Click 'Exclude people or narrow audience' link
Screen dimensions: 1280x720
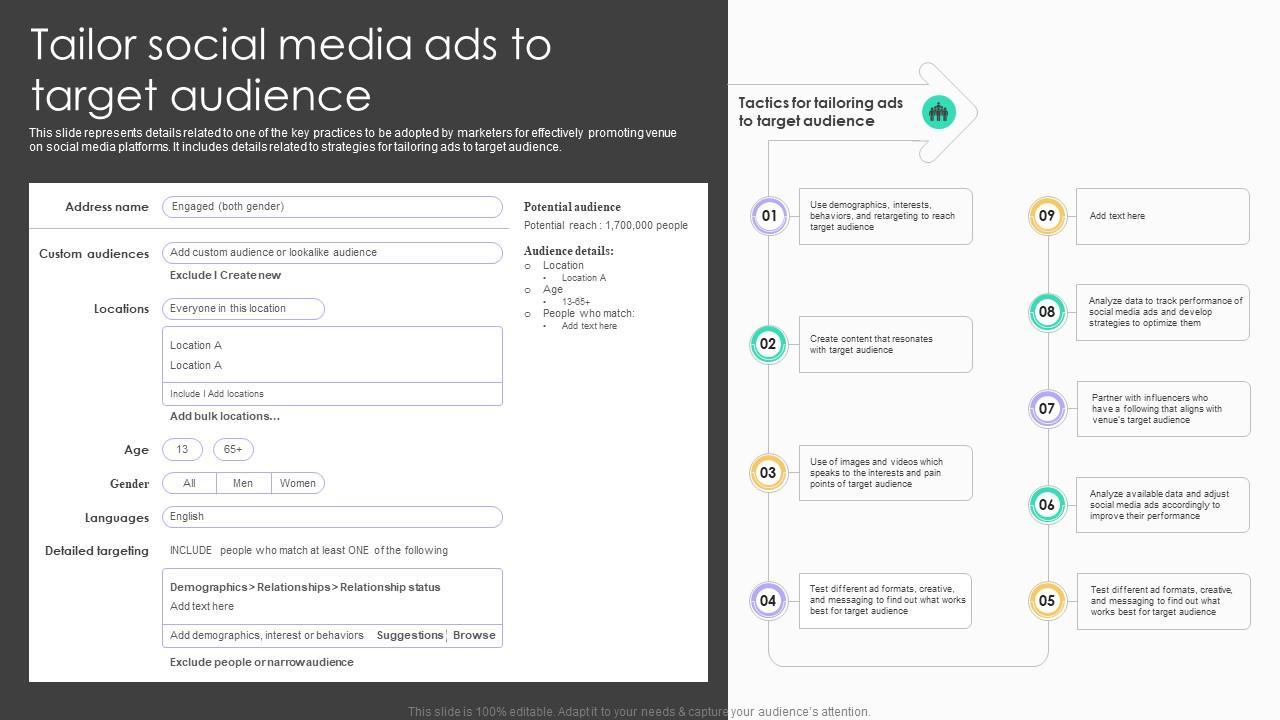pyautogui.click(x=262, y=662)
